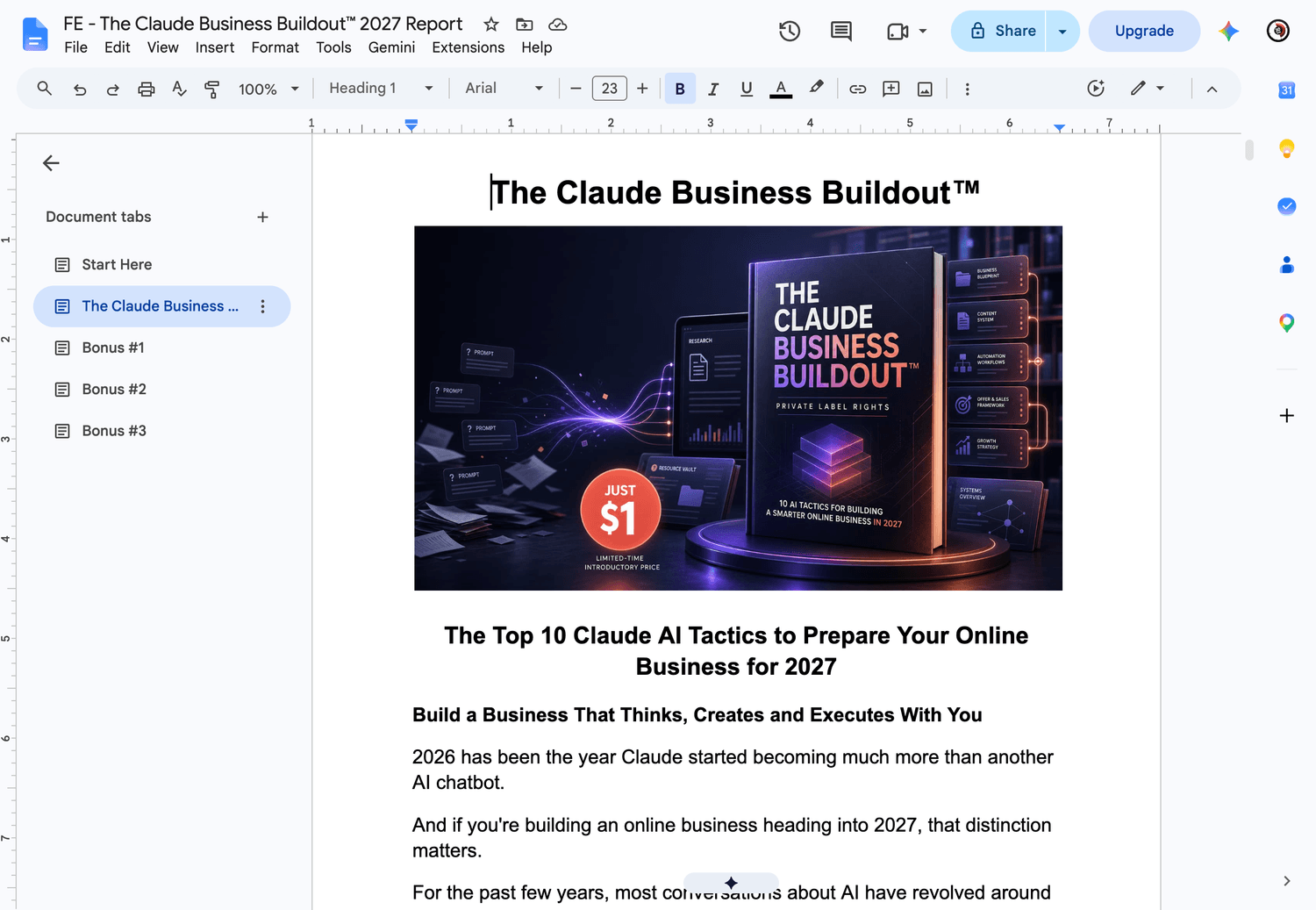The height and width of the screenshot is (910, 1316).
Task: Open the Extensions menu
Action: [468, 47]
